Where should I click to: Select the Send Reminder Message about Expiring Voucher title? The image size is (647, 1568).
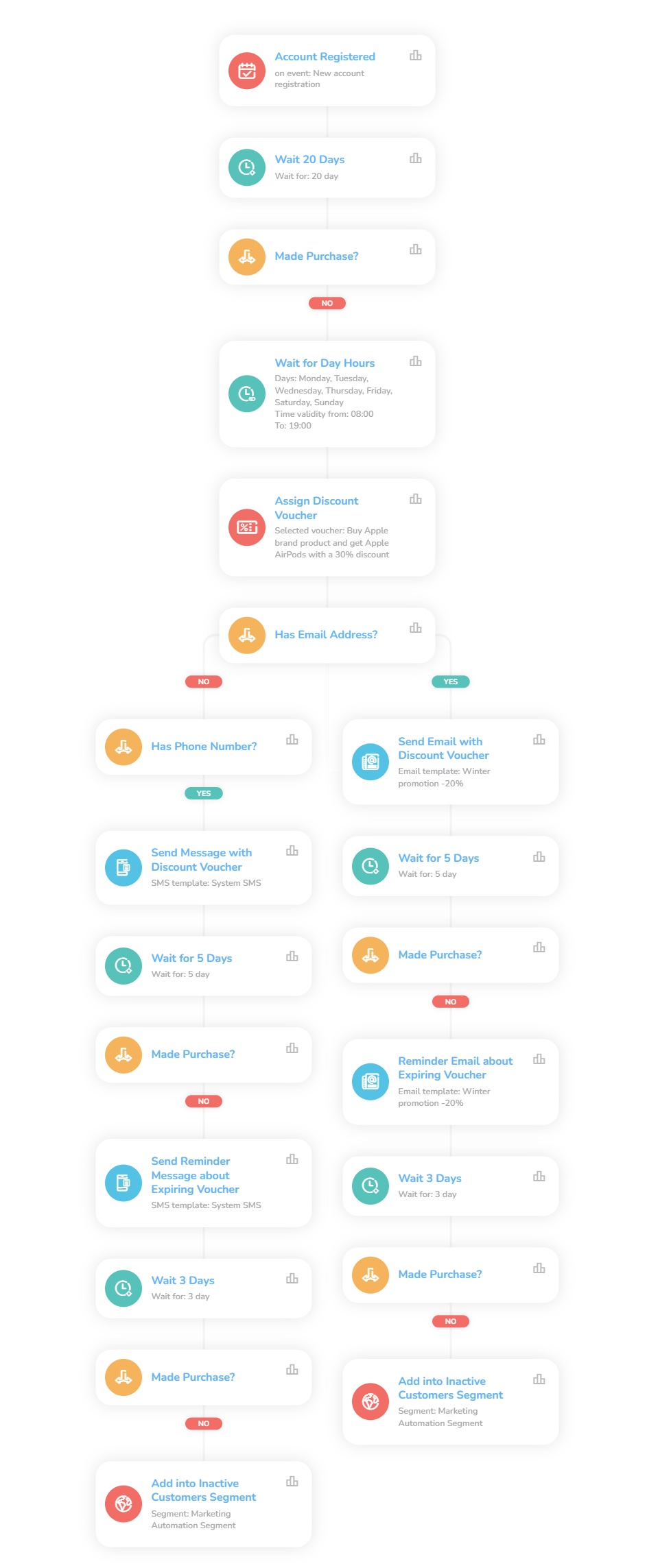(x=196, y=1175)
